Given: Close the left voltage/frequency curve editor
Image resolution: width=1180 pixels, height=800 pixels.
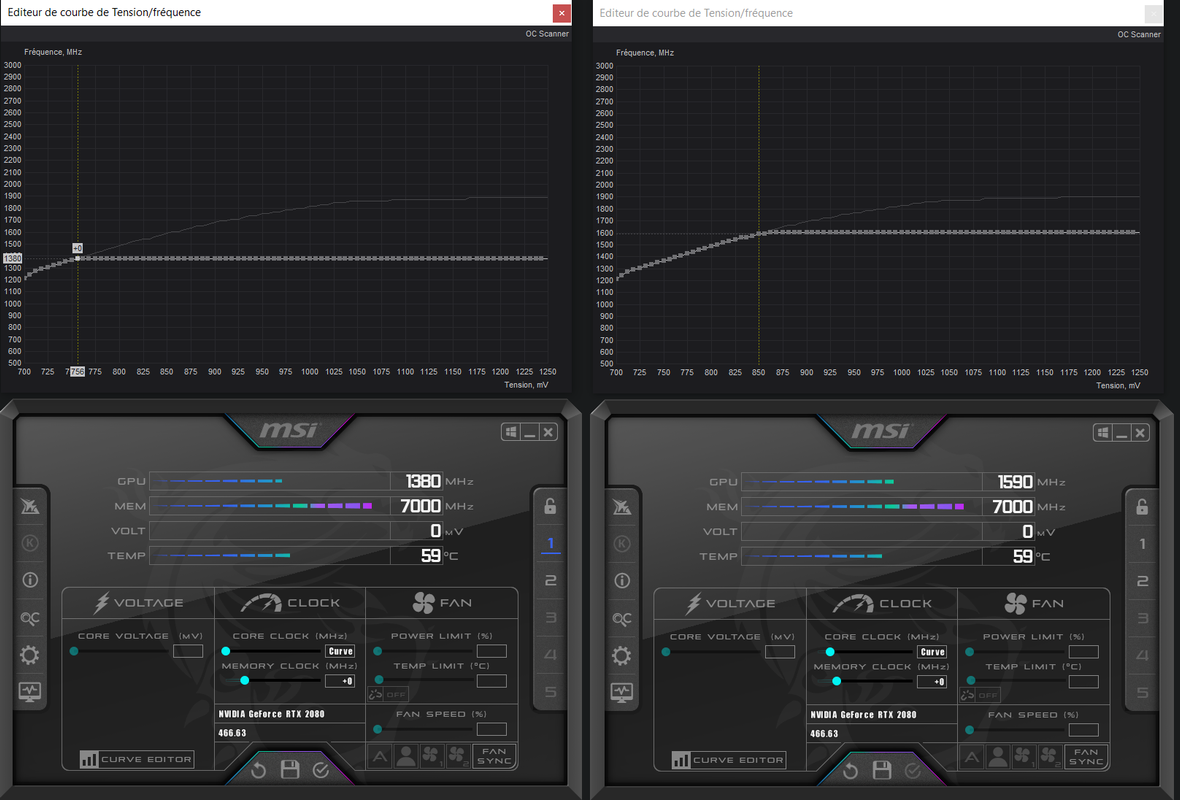Looking at the screenshot, I should tap(561, 13).
